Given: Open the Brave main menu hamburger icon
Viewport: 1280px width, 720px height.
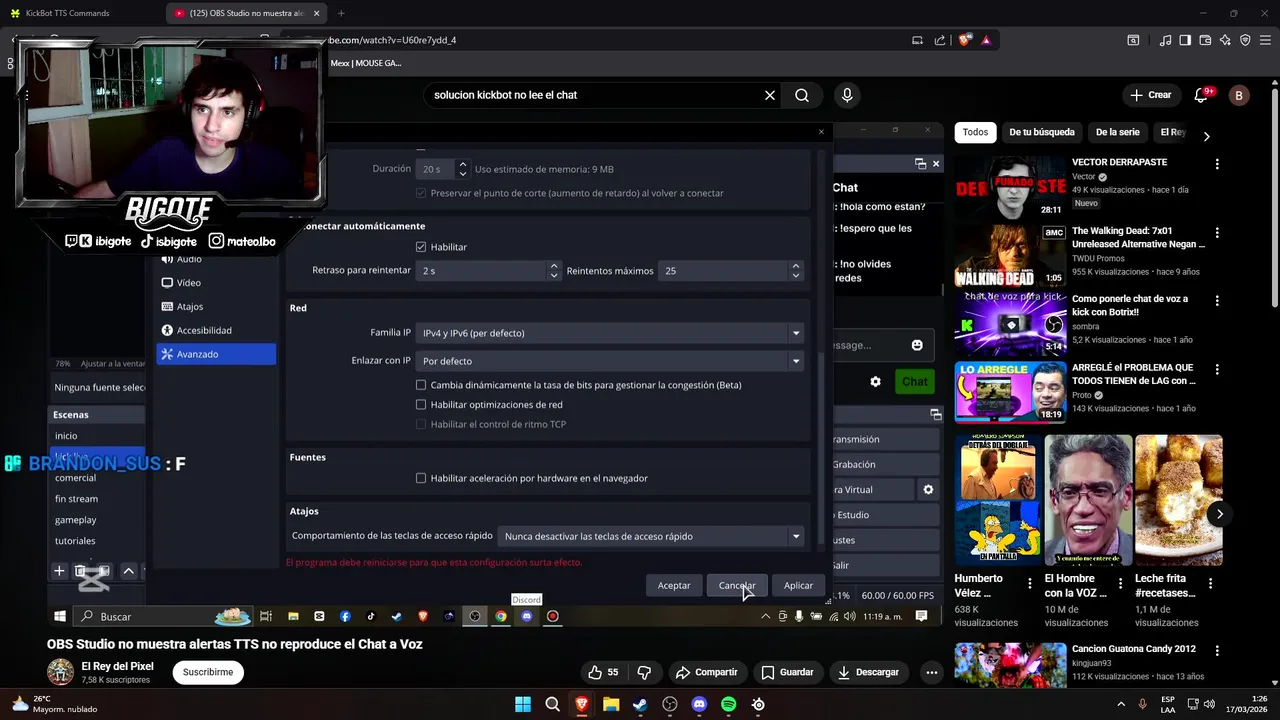Looking at the screenshot, I should pyautogui.click(x=1265, y=40).
